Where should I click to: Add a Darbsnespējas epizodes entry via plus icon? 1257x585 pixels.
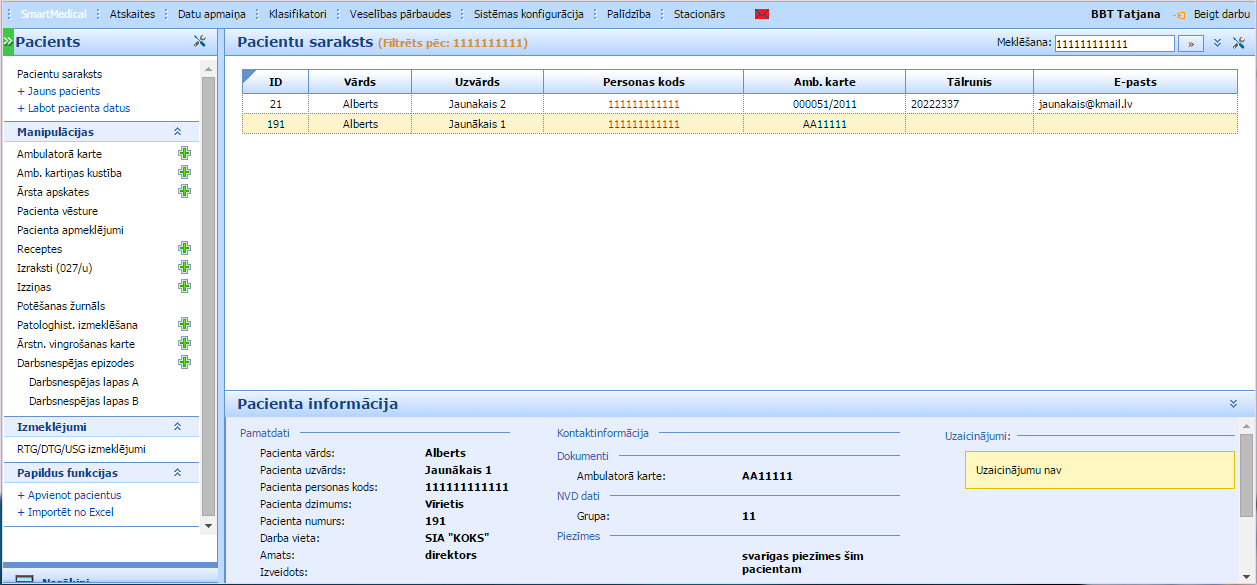pos(184,363)
